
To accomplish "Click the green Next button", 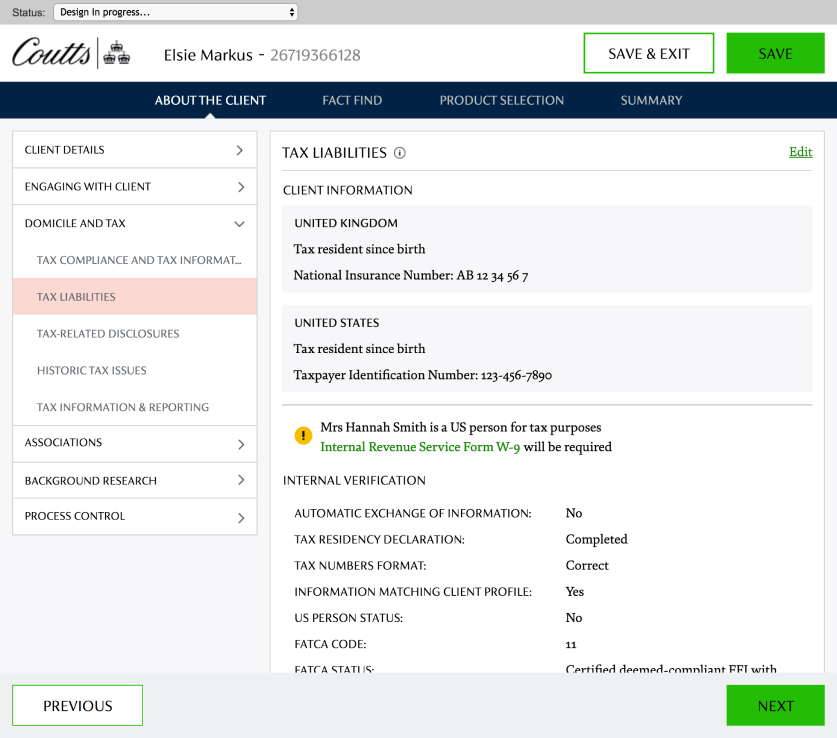I will click(775, 706).
